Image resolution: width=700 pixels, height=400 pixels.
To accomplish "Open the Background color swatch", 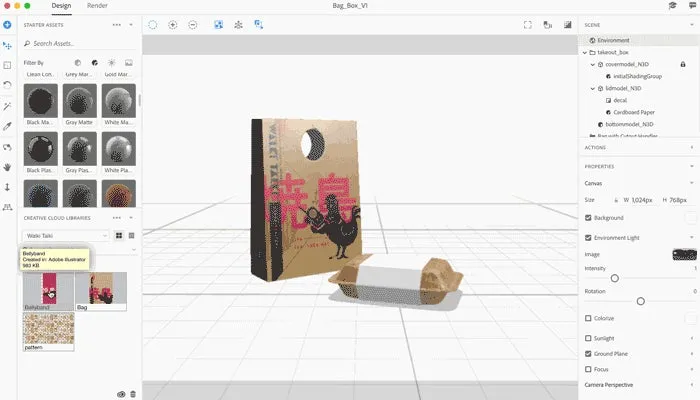I will coord(691,218).
